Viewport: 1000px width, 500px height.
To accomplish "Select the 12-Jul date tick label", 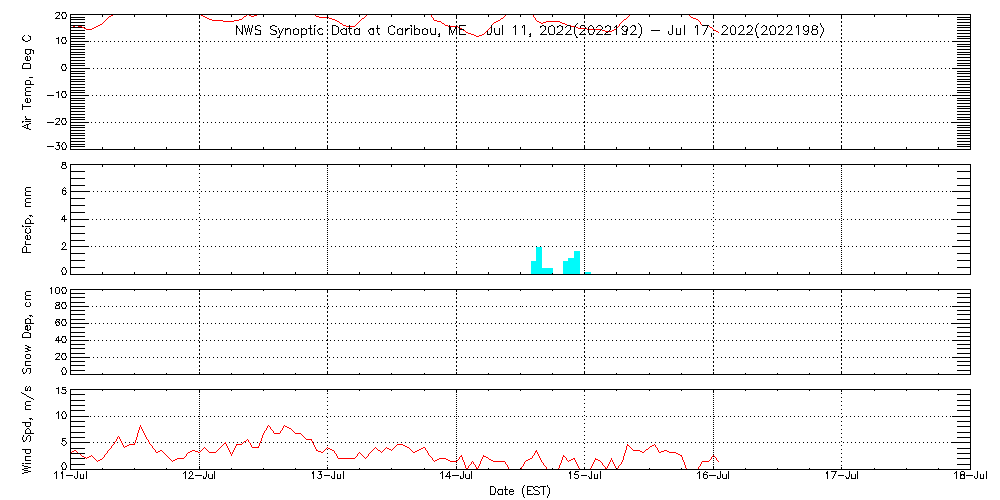I will [200, 478].
